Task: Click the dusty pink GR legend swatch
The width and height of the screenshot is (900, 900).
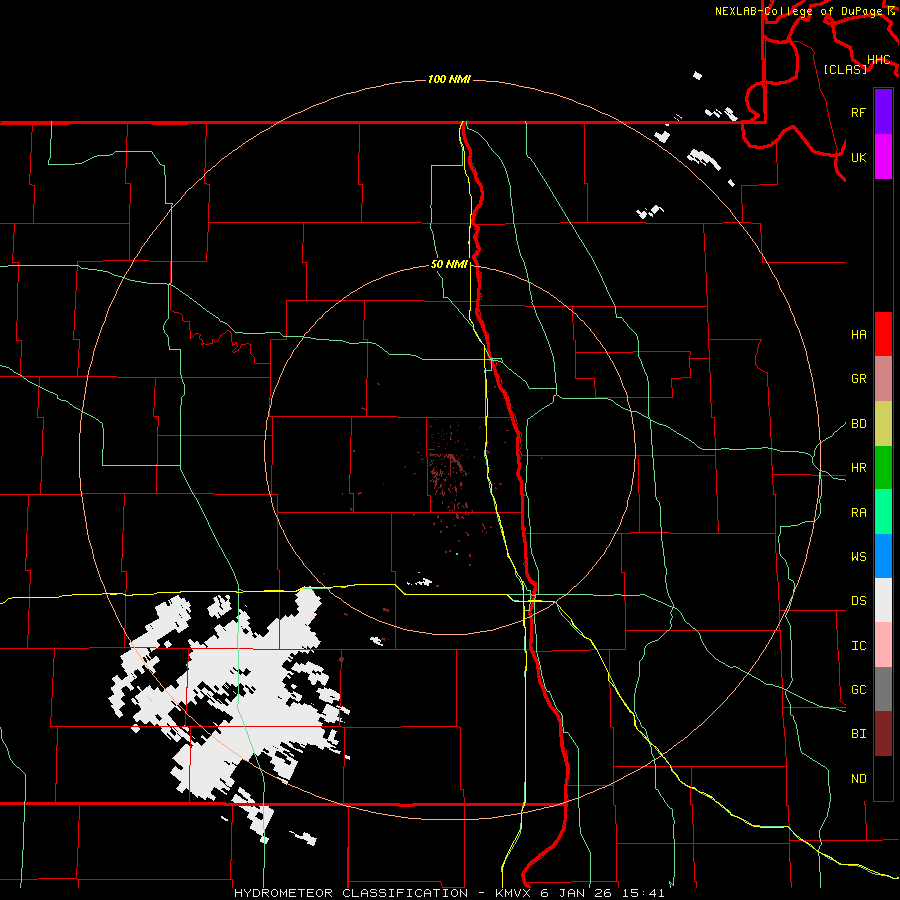Action: point(883,379)
